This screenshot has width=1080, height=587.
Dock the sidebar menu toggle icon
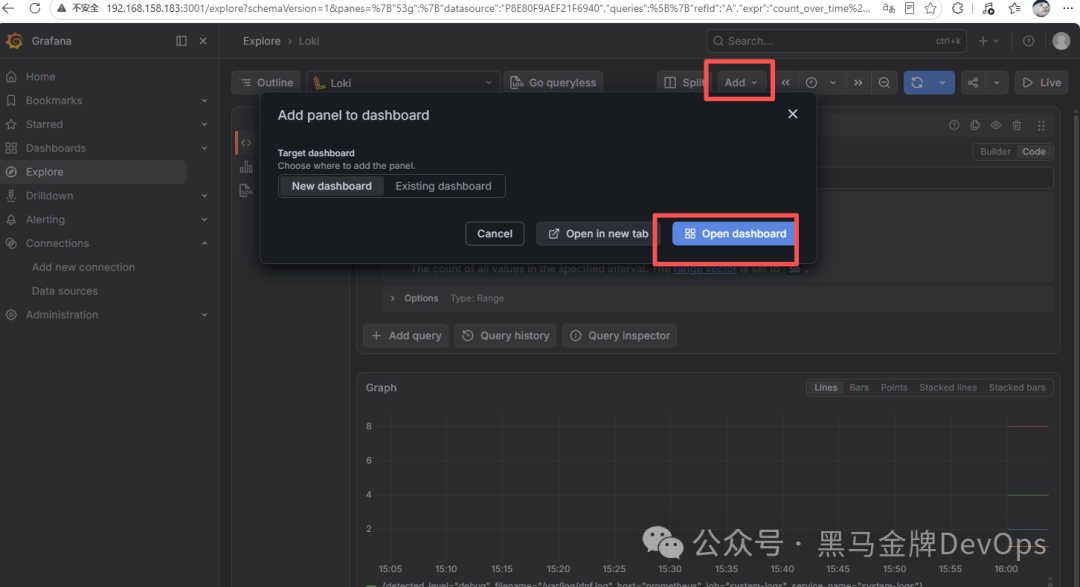[x=181, y=41]
